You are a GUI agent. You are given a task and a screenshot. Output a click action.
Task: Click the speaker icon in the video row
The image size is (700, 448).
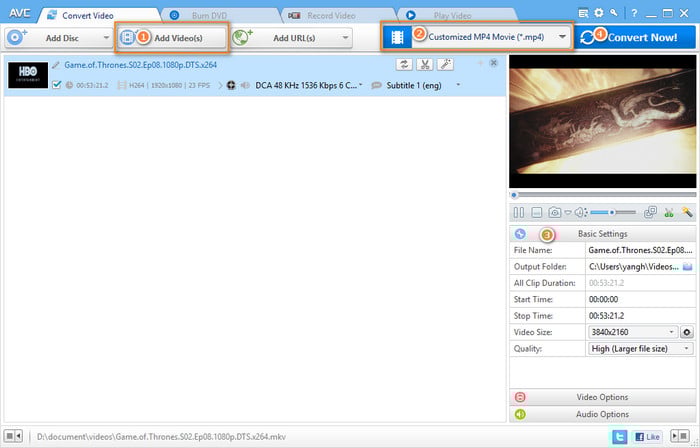245,85
